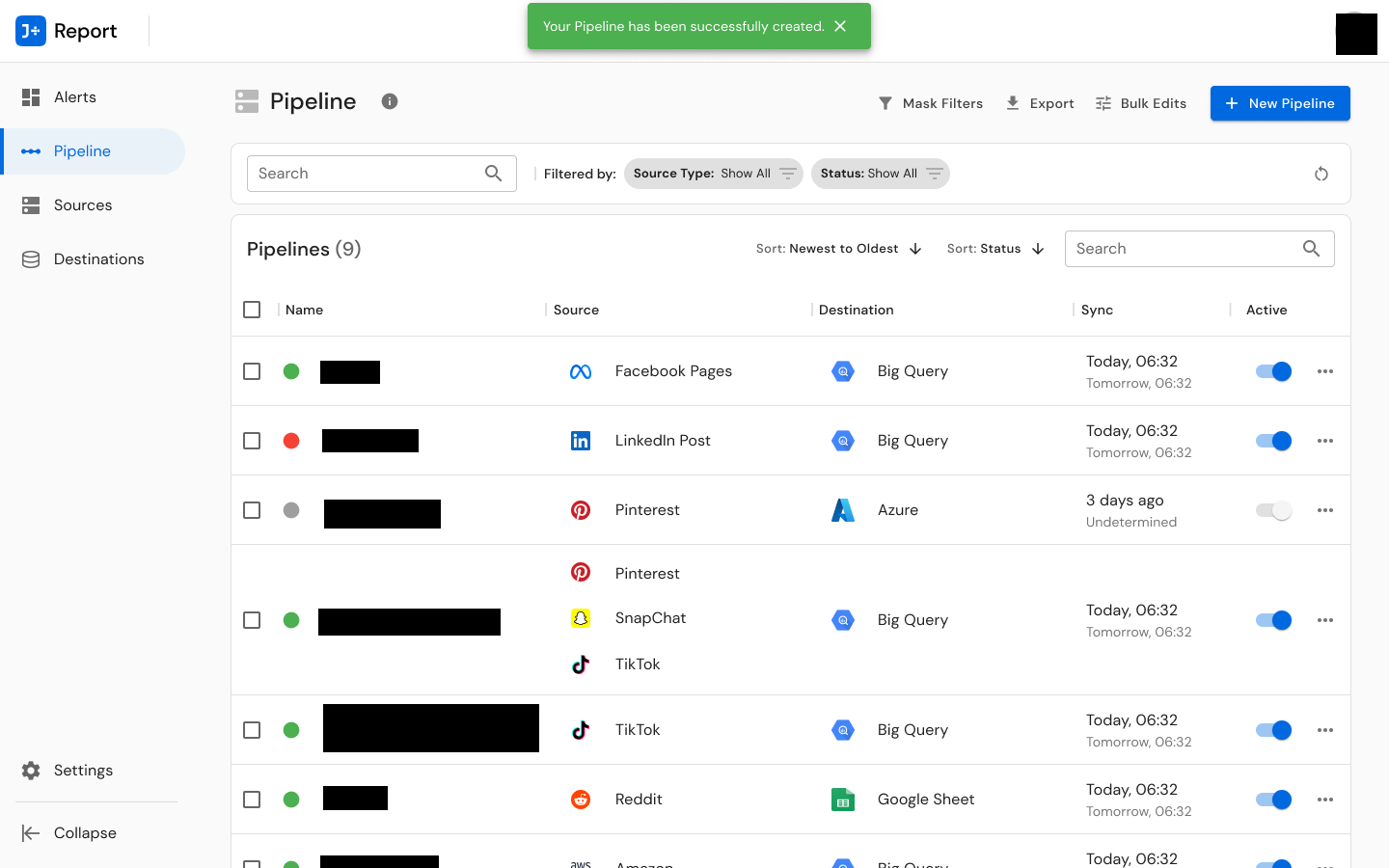This screenshot has height=868, width=1389.
Task: Click the SnapChat source icon
Action: tap(581, 617)
